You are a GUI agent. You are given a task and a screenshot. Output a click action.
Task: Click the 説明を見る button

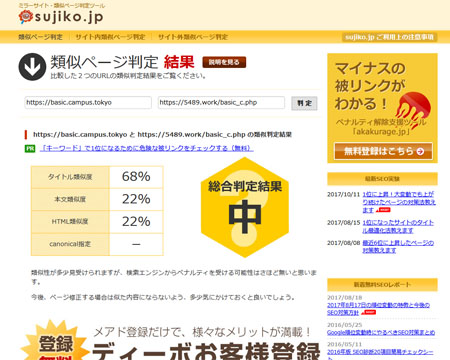[224, 62]
